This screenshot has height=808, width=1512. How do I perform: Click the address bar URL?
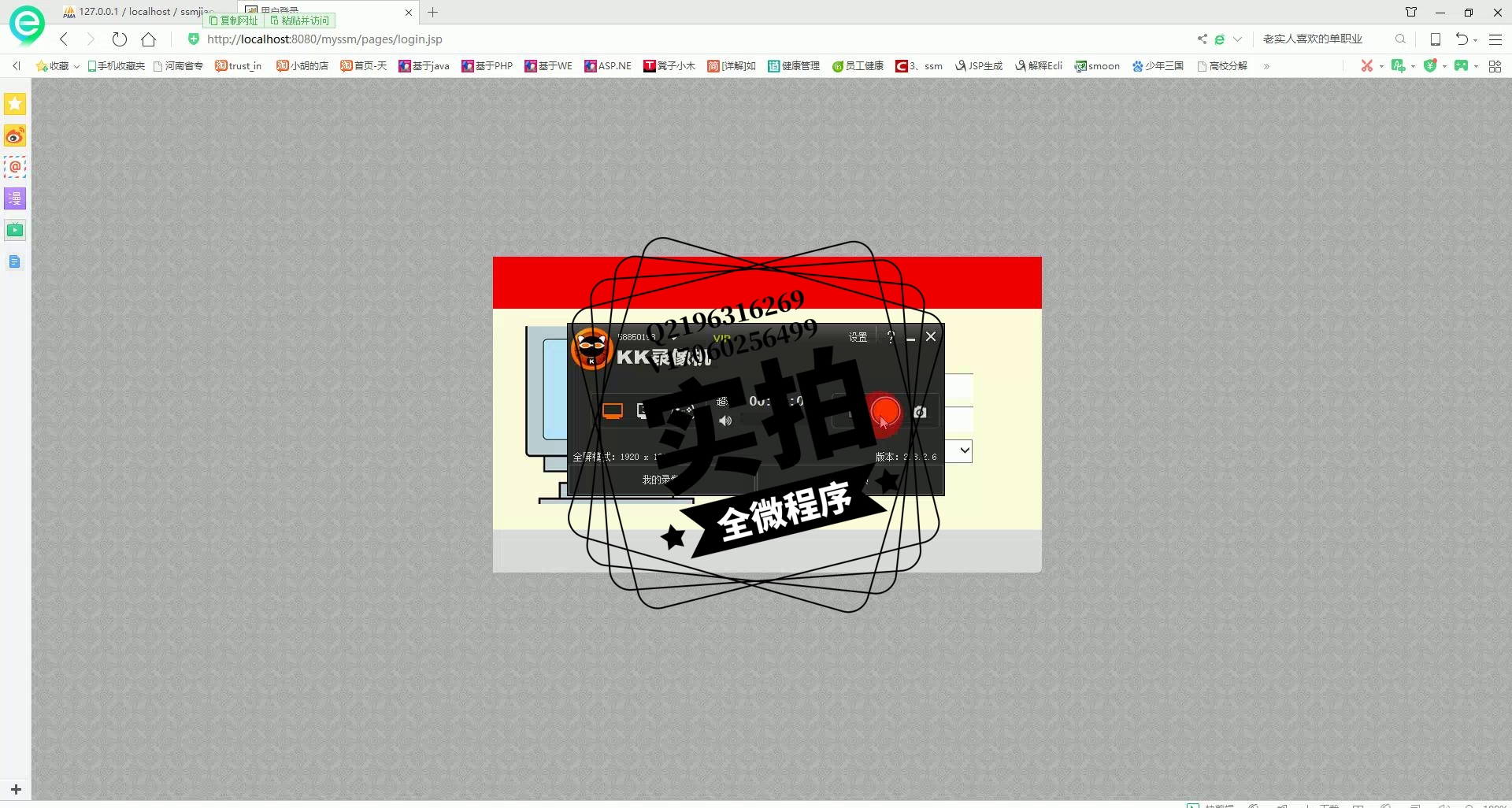coord(324,39)
